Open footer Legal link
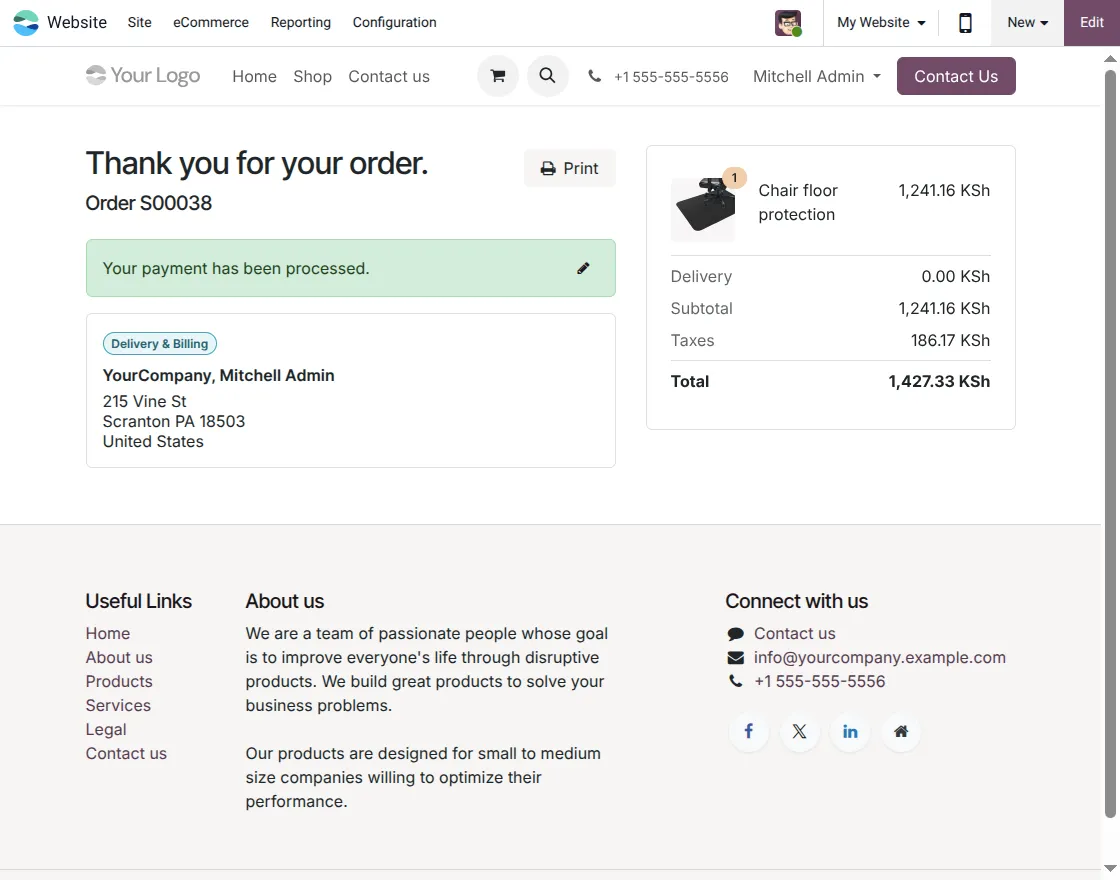 106,729
